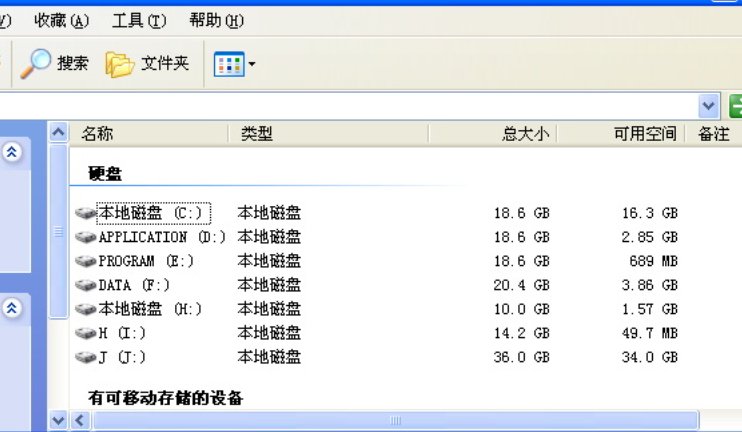
Task: Select the APPLICATION (D:) drive icon
Action: [86, 237]
